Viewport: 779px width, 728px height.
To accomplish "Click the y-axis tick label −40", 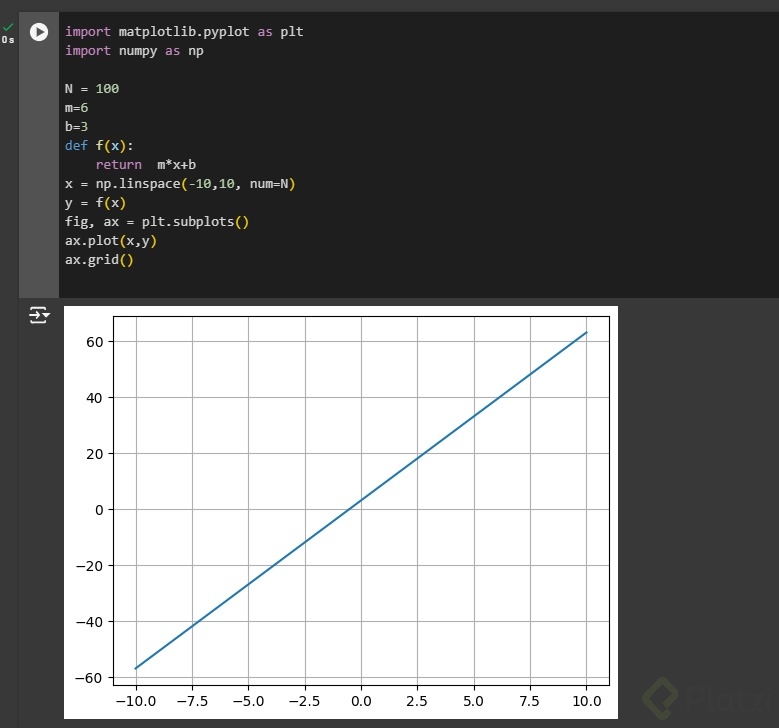I will (89, 622).
